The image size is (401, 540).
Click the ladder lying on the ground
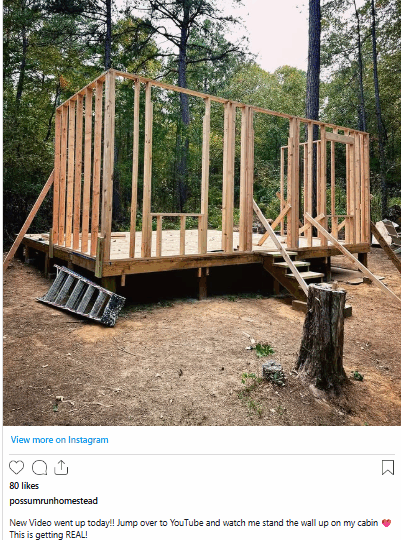[x=81, y=295]
